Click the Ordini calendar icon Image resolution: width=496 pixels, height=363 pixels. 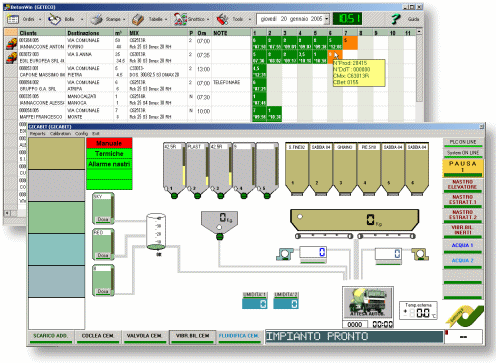click(x=13, y=19)
